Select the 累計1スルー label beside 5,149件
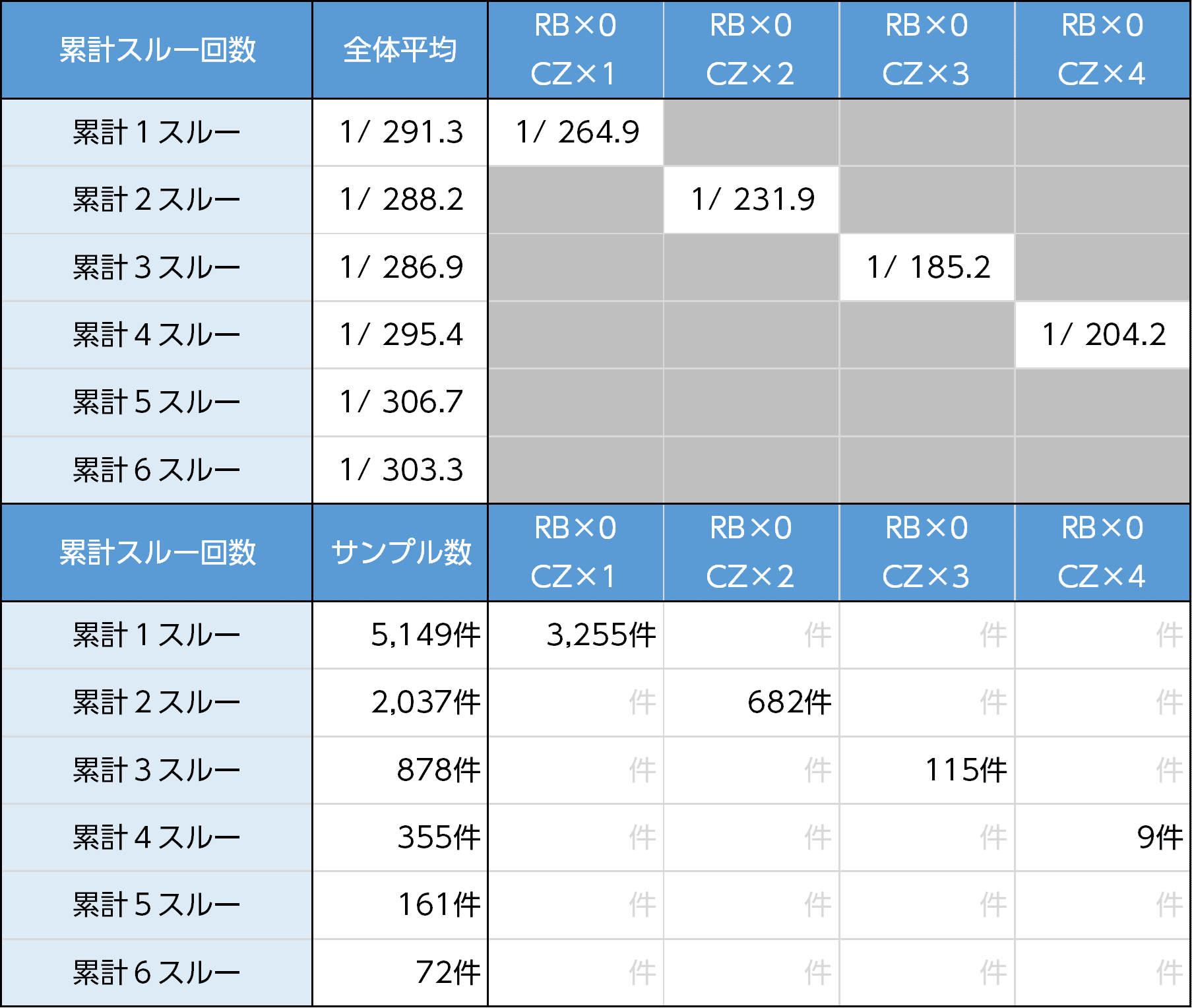The image size is (1192, 1008). 157,635
